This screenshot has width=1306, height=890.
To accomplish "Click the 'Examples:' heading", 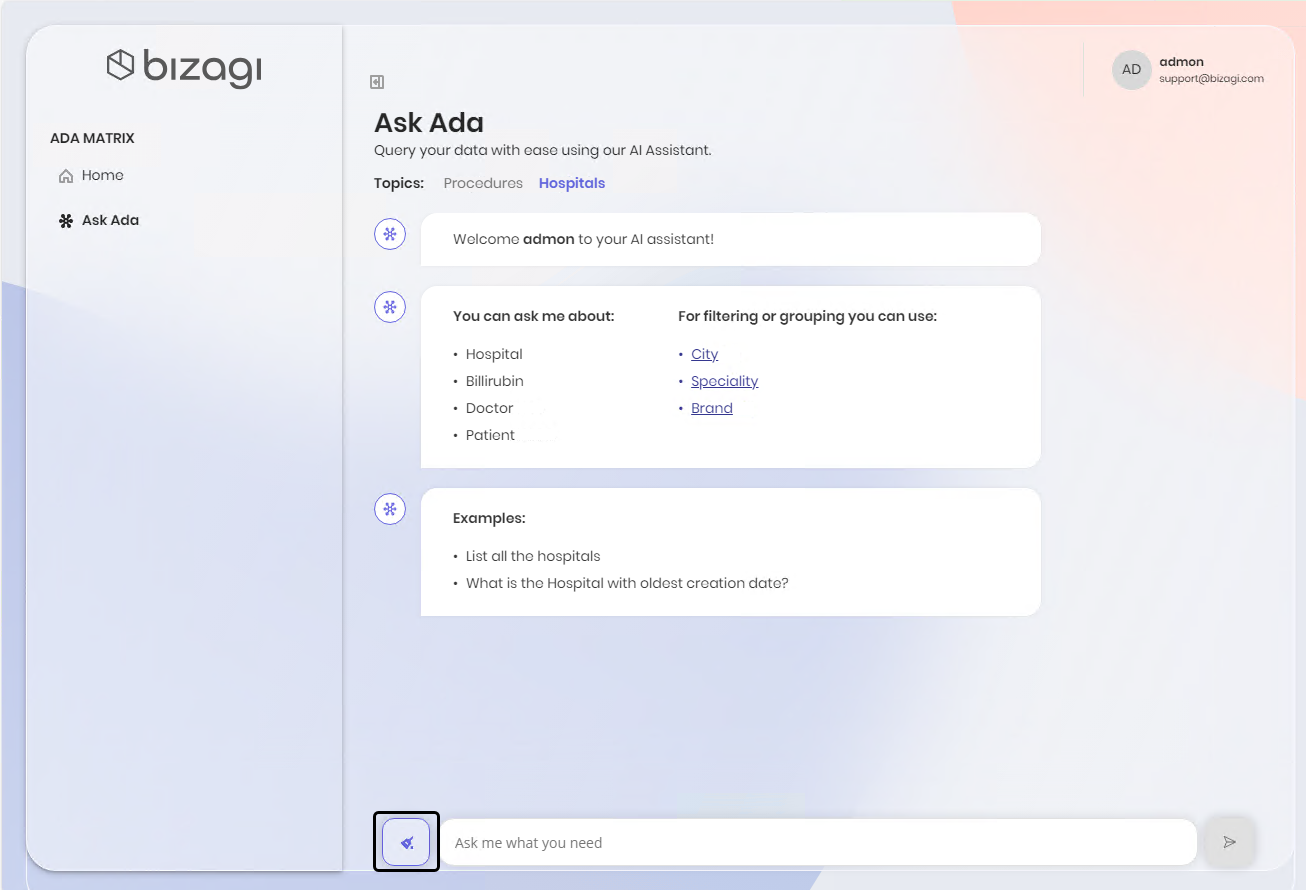I will pos(489,518).
